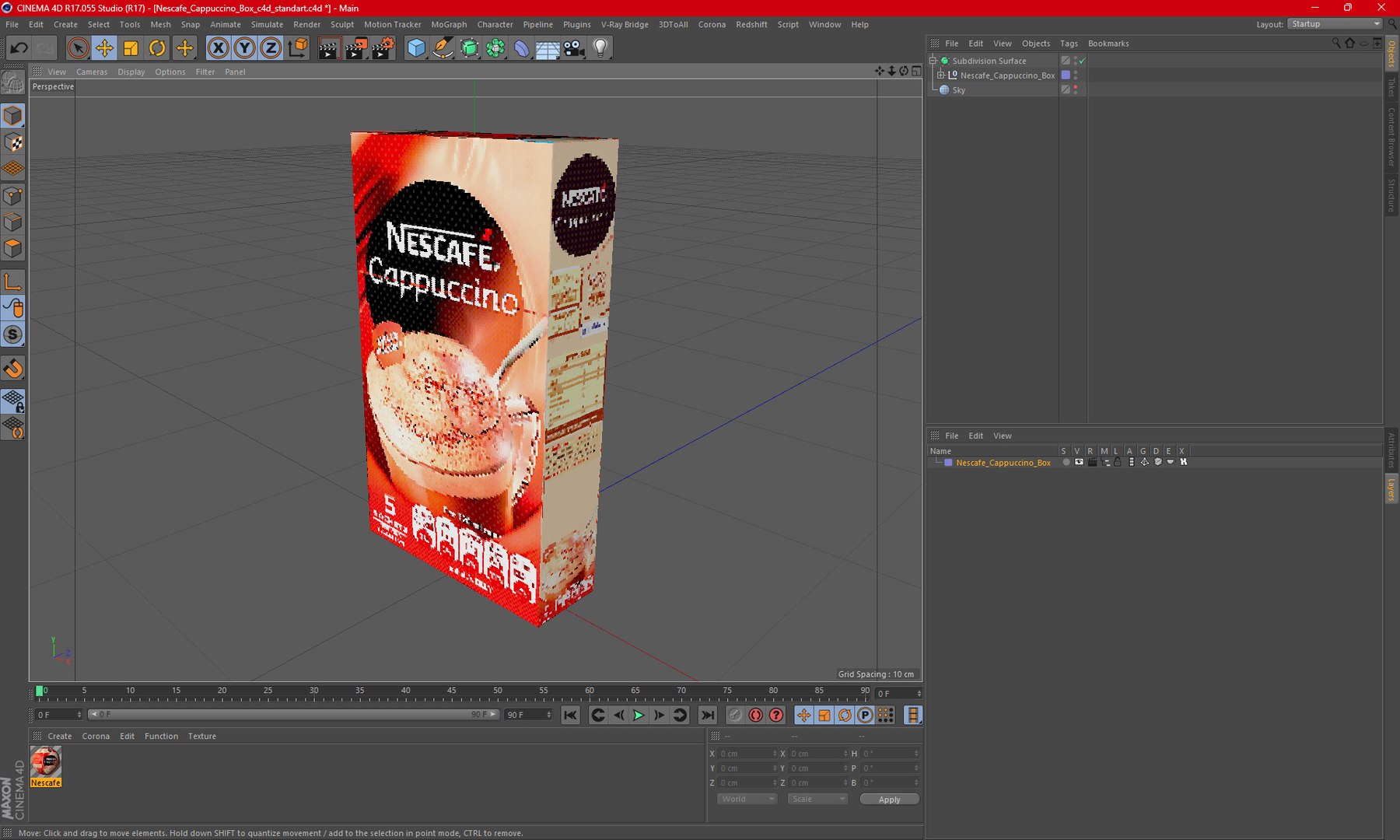This screenshot has height=840, width=1400.
Task: Open the MoGraph menu
Action: click(x=449, y=24)
